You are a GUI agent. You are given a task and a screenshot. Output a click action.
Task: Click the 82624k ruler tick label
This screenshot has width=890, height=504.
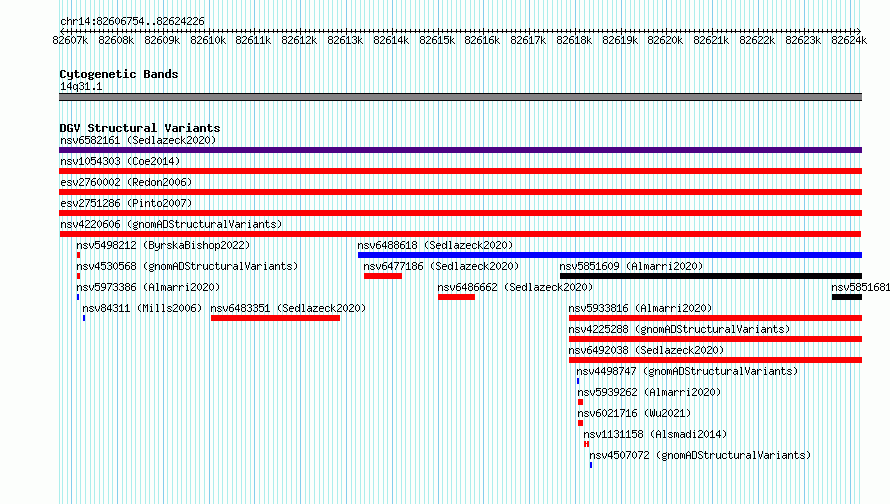coord(849,40)
